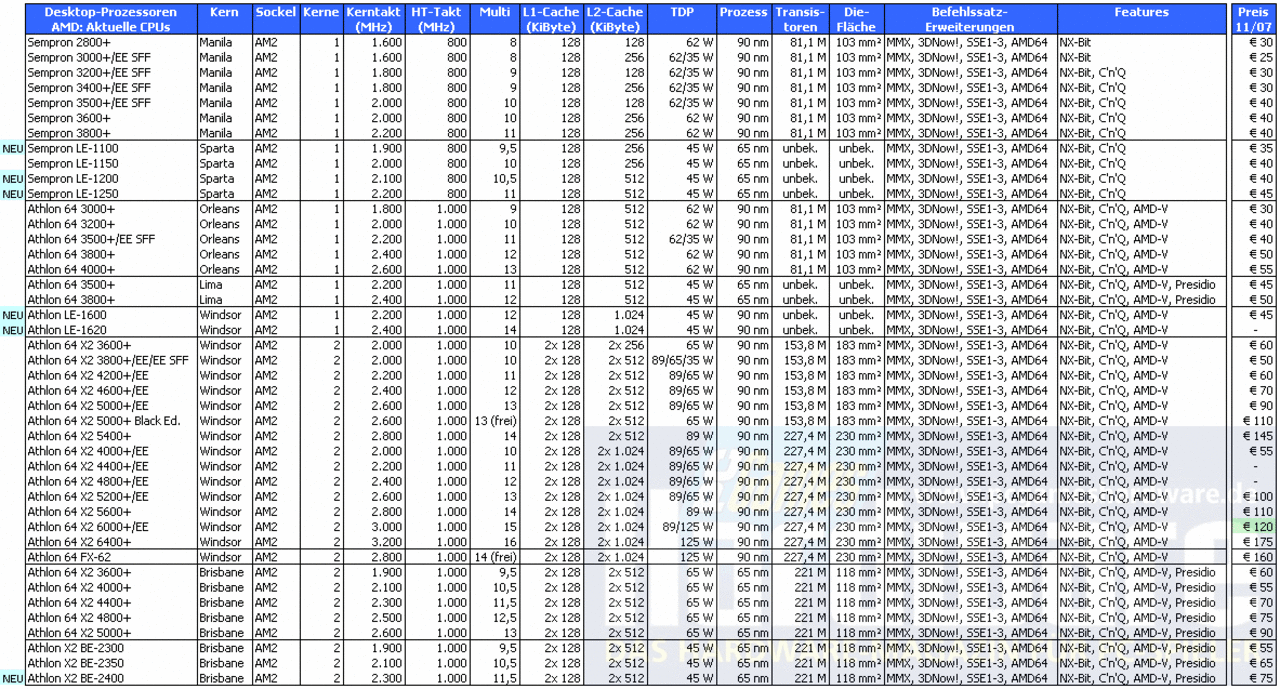Click the Kerntakt (MHz) column header
The width and height of the screenshot is (1280, 689).
click(x=372, y=19)
